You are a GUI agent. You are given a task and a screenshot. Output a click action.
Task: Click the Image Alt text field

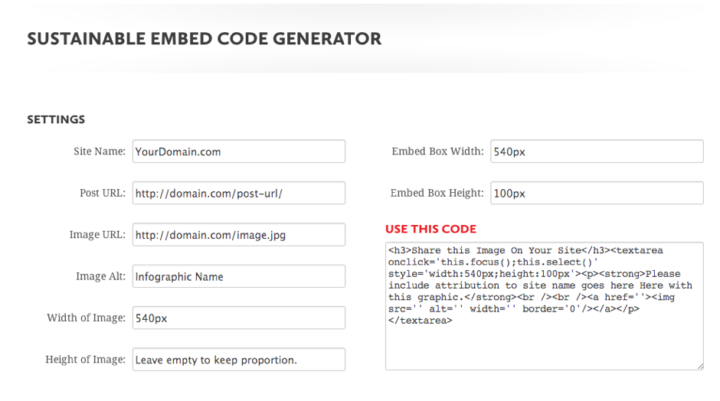[239, 276]
